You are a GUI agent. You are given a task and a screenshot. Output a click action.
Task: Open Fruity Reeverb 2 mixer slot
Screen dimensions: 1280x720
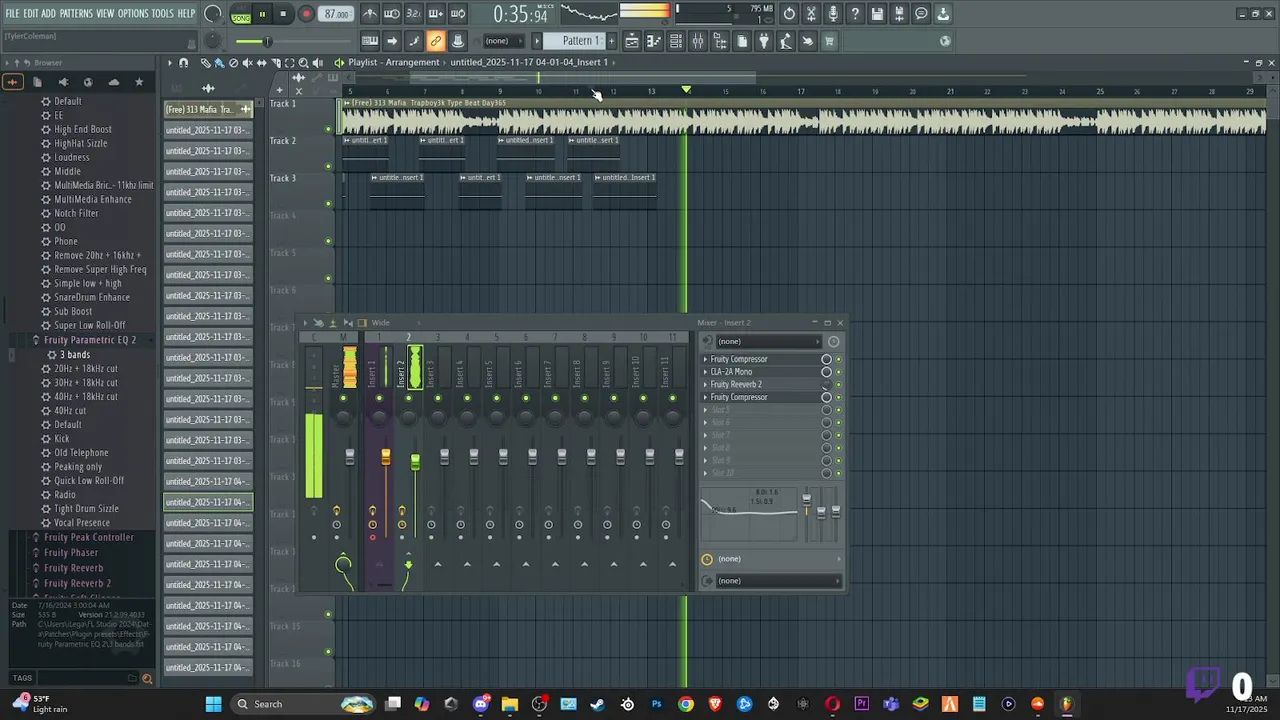736,384
